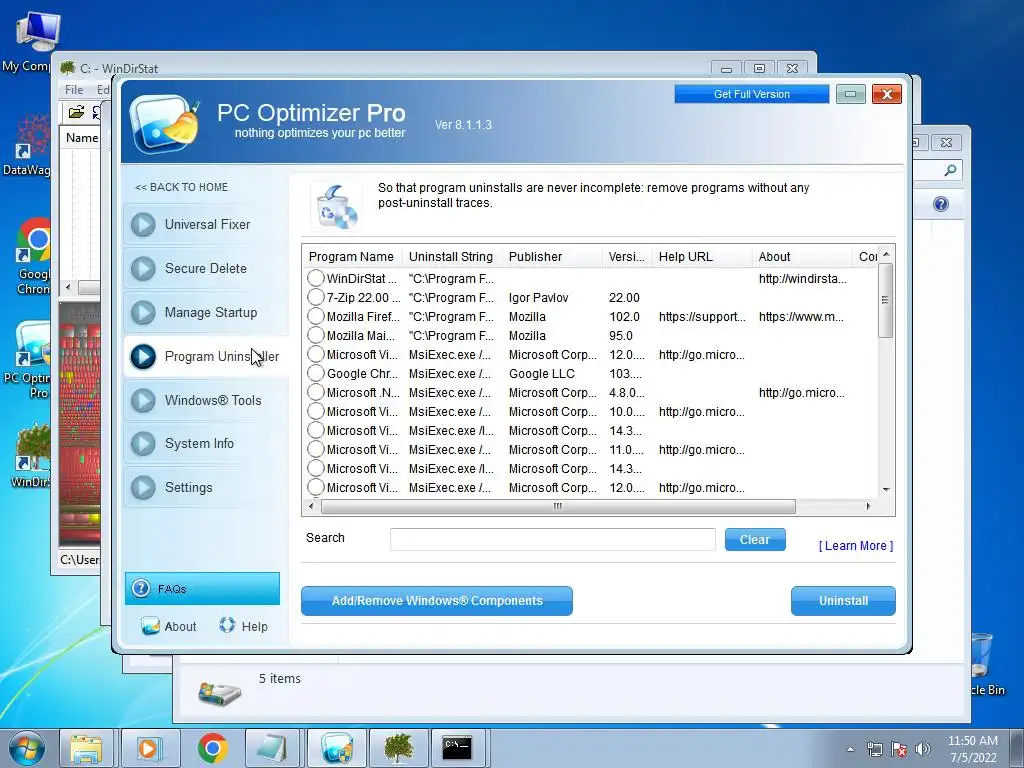Click Google LLC publisher cell

542,374
